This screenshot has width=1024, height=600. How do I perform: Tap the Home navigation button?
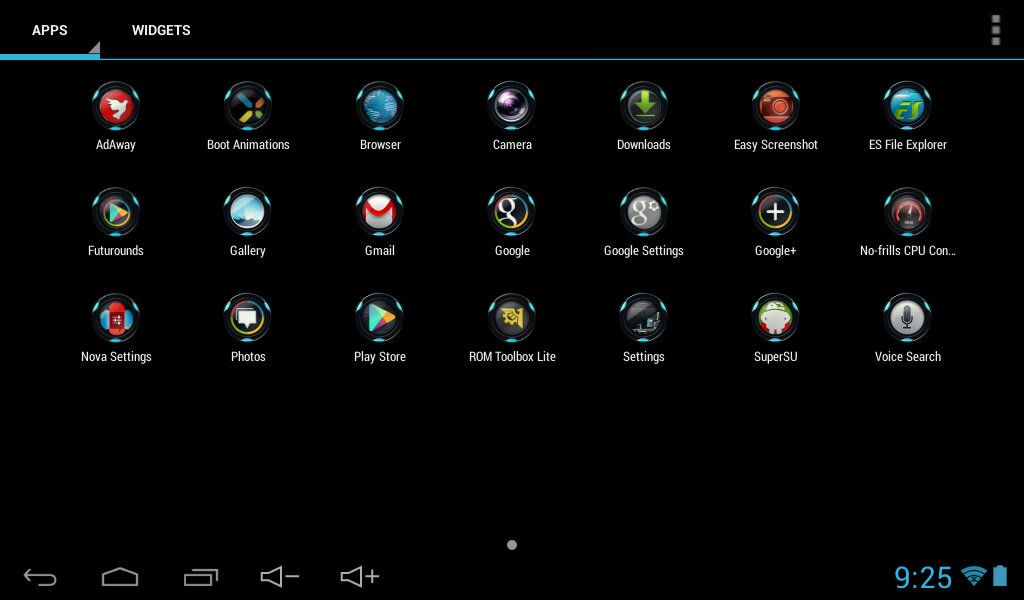tap(120, 576)
